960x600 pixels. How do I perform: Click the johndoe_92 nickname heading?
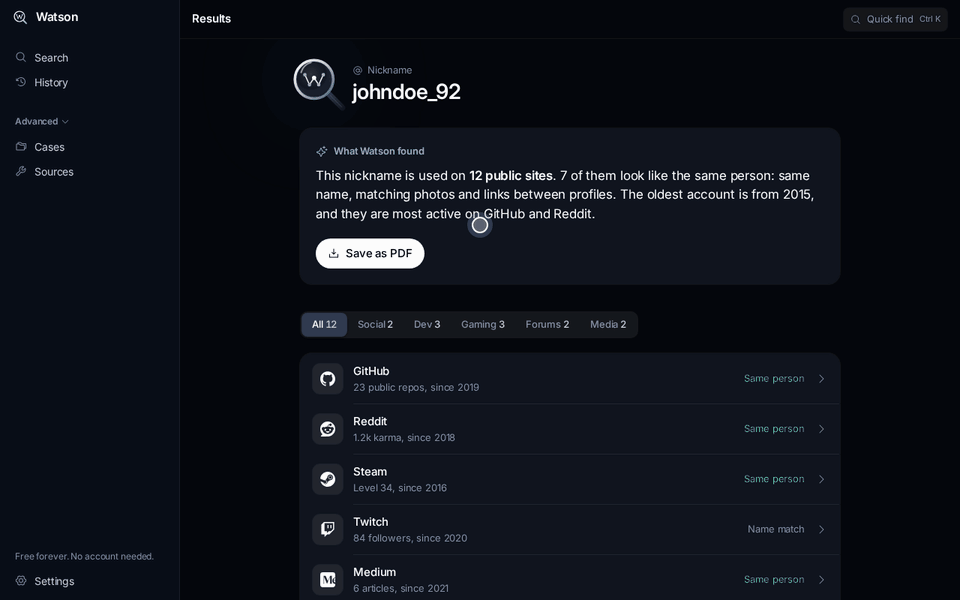pos(406,92)
